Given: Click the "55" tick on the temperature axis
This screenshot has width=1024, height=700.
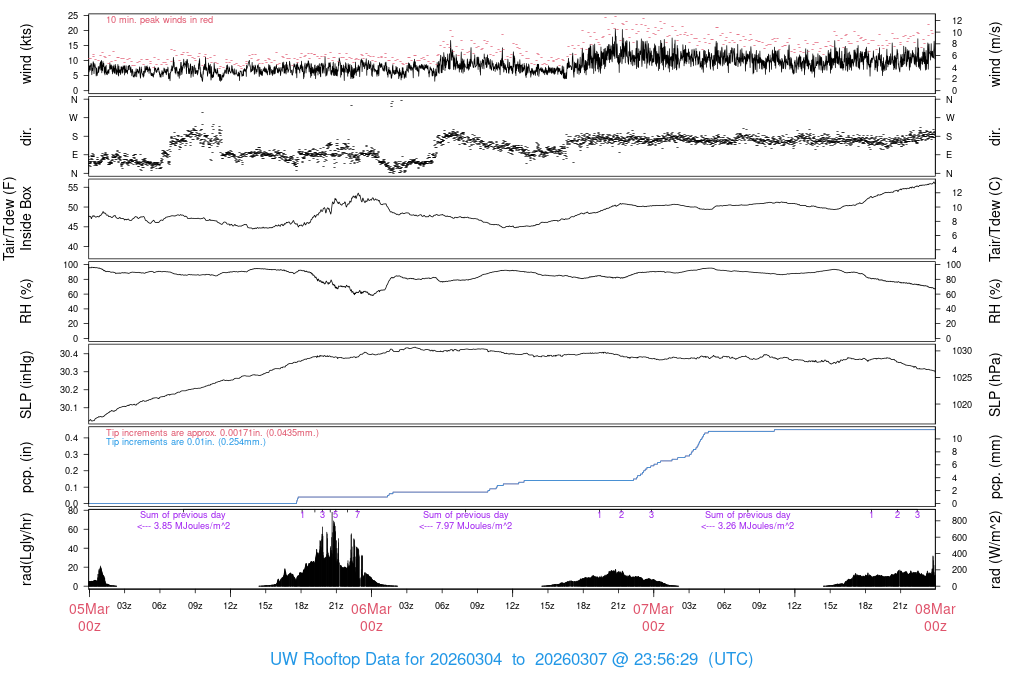Looking at the screenshot, I should click(73, 188).
